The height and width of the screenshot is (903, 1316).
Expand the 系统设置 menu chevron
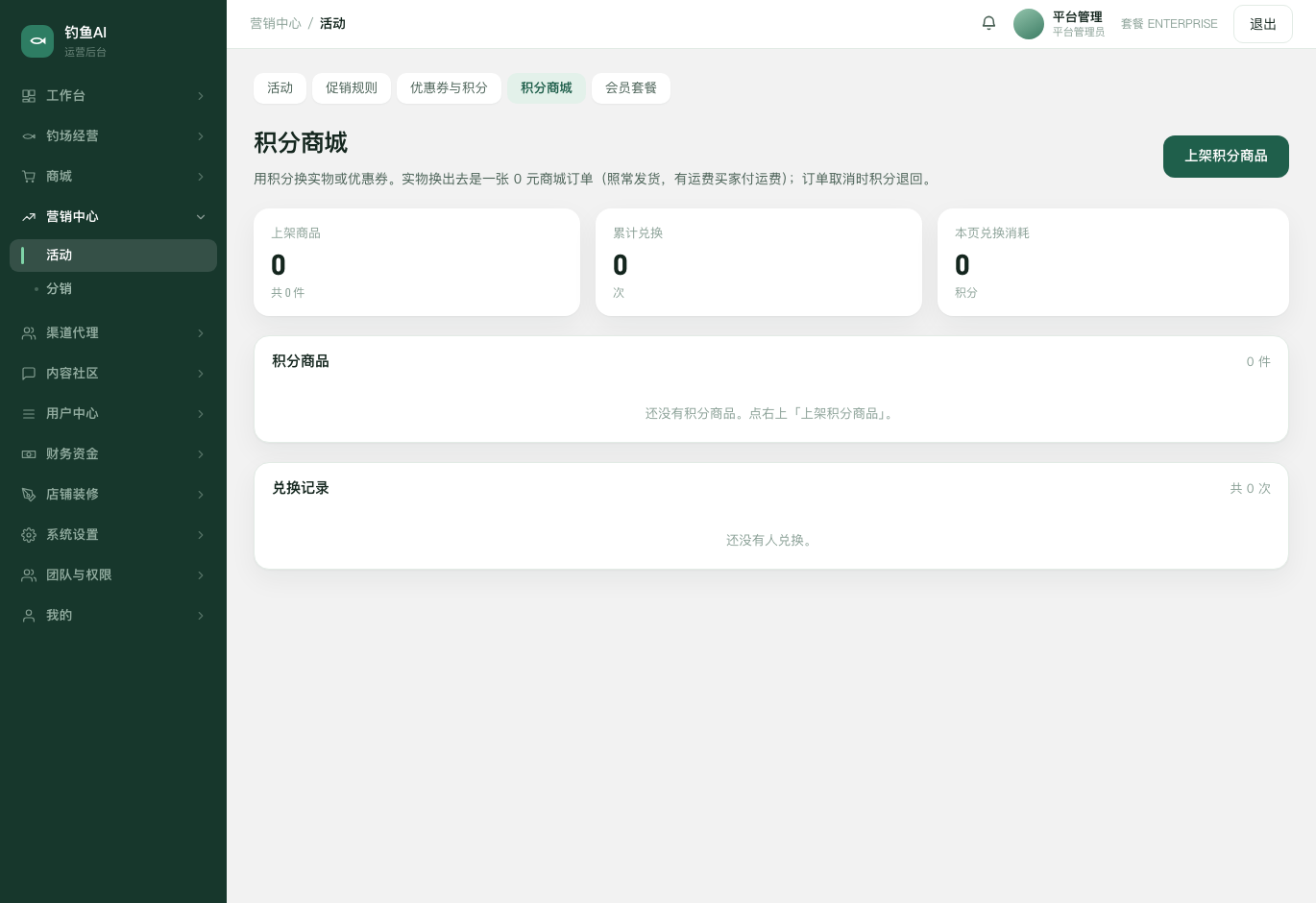click(201, 535)
